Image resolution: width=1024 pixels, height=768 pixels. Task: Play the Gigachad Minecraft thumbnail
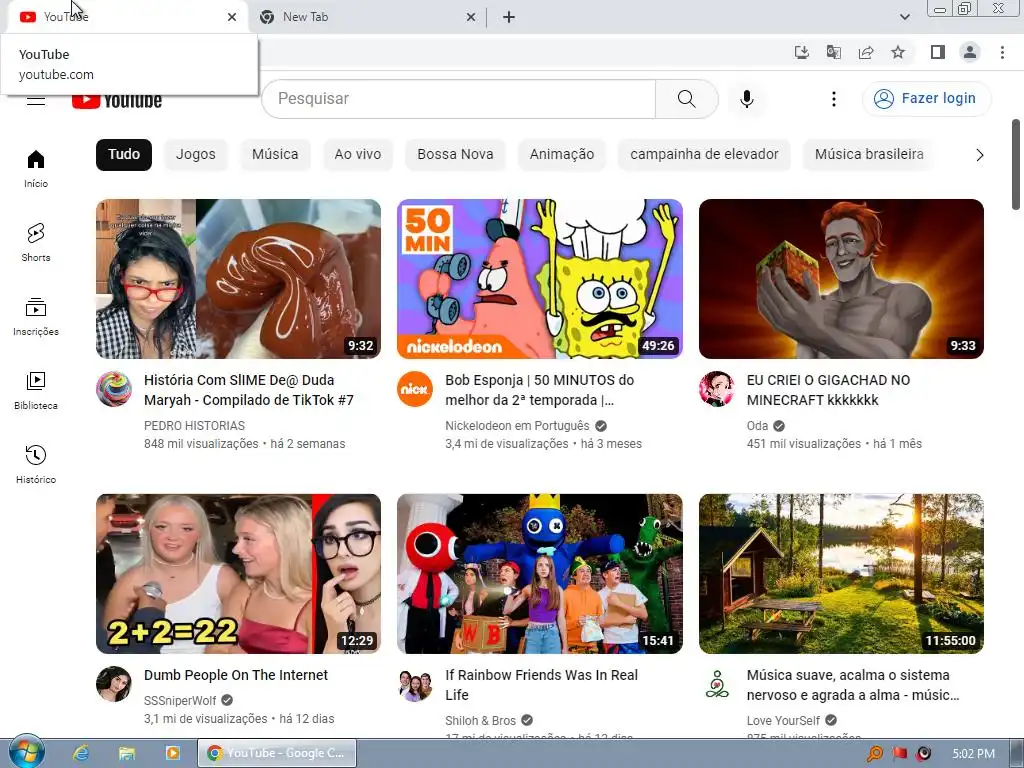pos(841,279)
